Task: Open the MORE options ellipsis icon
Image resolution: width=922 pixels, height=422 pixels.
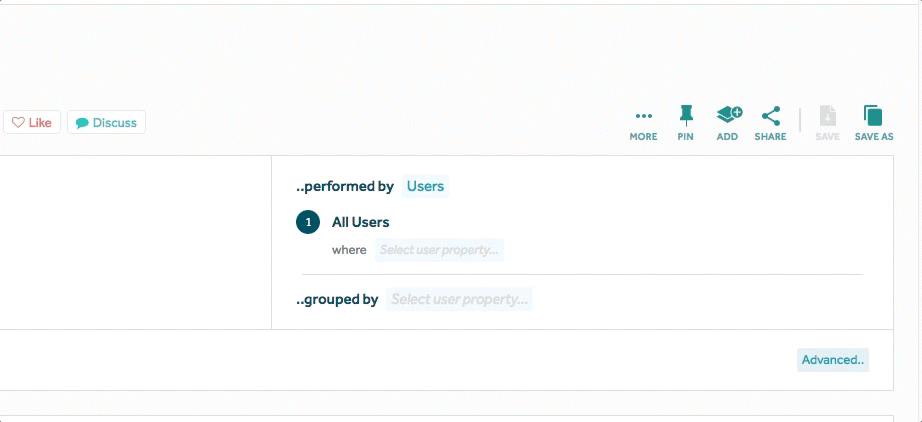Action: point(643,116)
